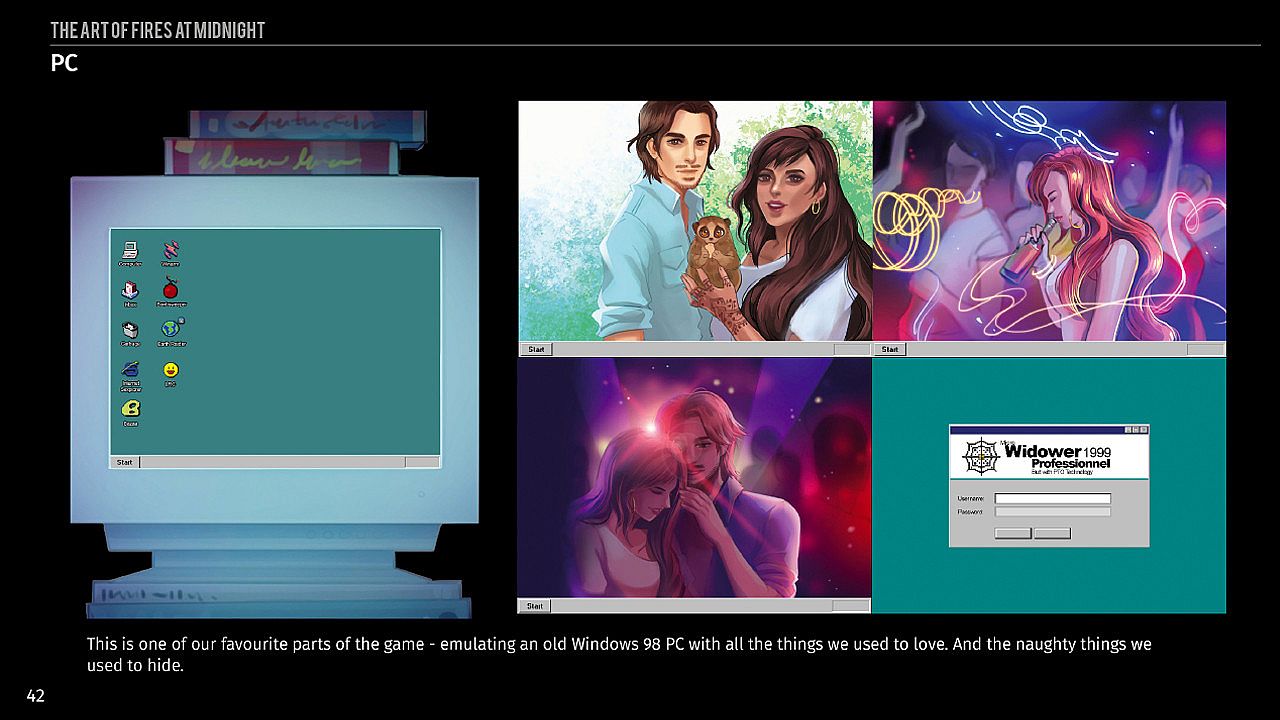The width and height of the screenshot is (1280, 720).
Task: Select the couple holding a slow loris artwork
Action: [x=695, y=221]
